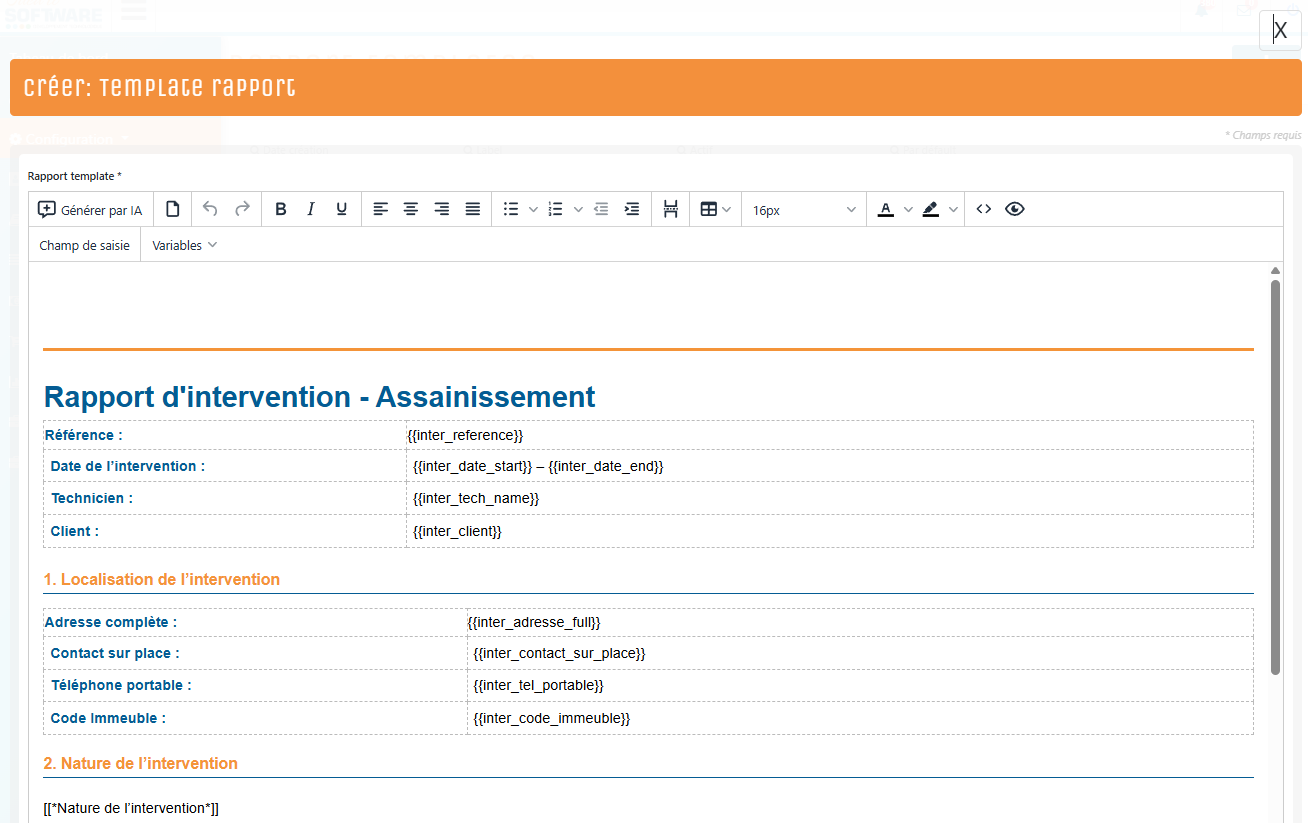The width and height of the screenshot is (1308, 823).
Task: Justify the paragraph text
Action: 473,209
